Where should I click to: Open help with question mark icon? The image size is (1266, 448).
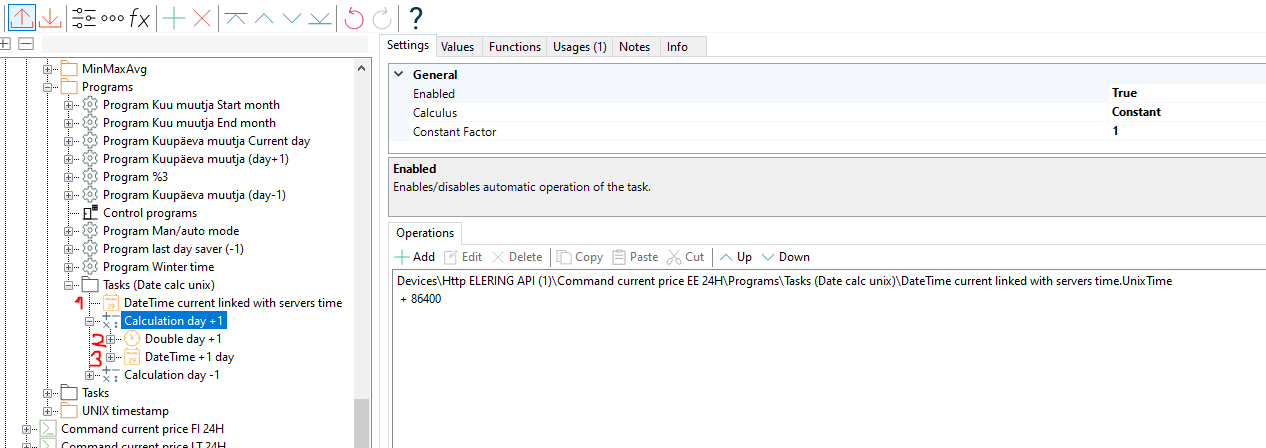click(416, 17)
